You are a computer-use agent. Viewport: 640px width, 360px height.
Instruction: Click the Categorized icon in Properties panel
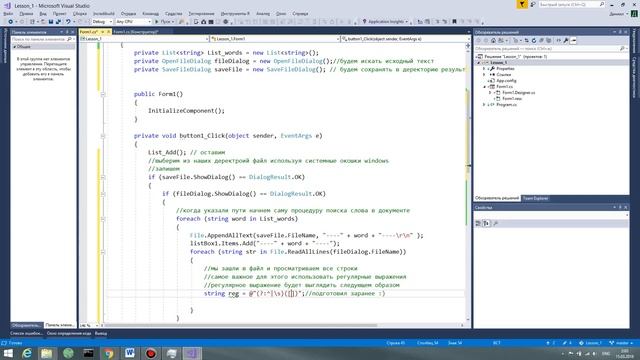click(478, 223)
